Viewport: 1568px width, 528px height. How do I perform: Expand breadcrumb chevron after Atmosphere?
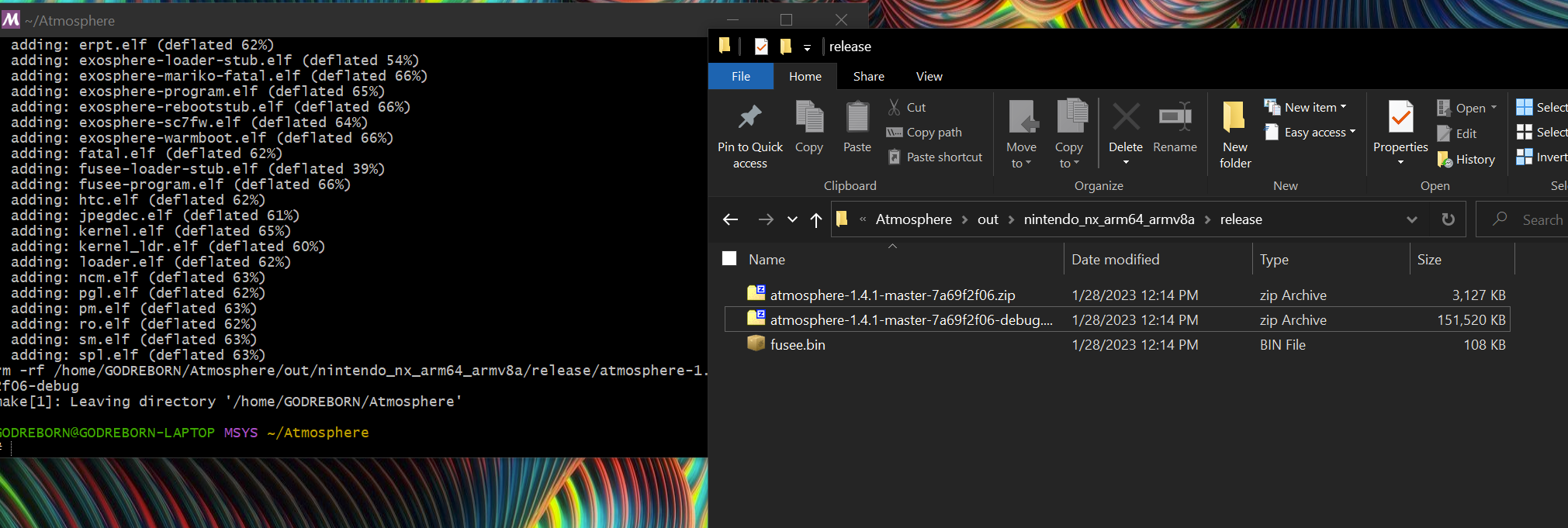[x=965, y=220]
